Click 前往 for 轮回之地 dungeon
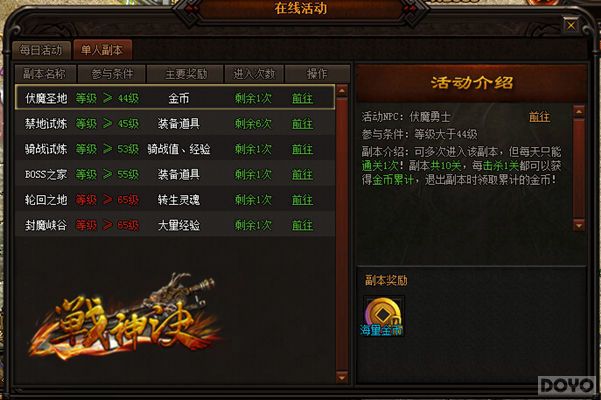The image size is (601, 400). pos(302,200)
